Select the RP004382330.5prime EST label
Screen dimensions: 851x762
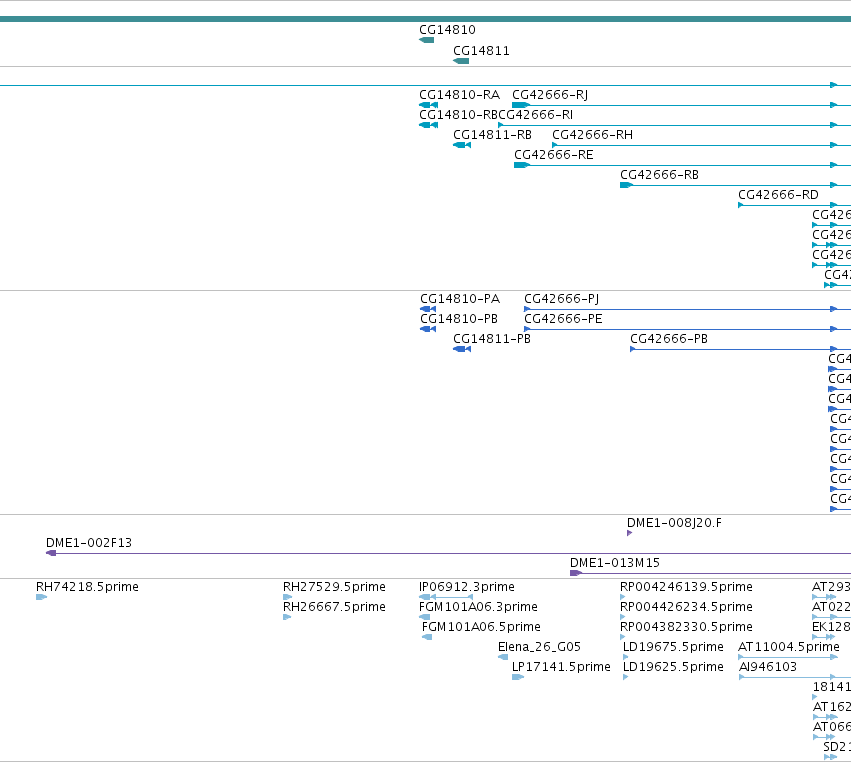click(x=687, y=627)
